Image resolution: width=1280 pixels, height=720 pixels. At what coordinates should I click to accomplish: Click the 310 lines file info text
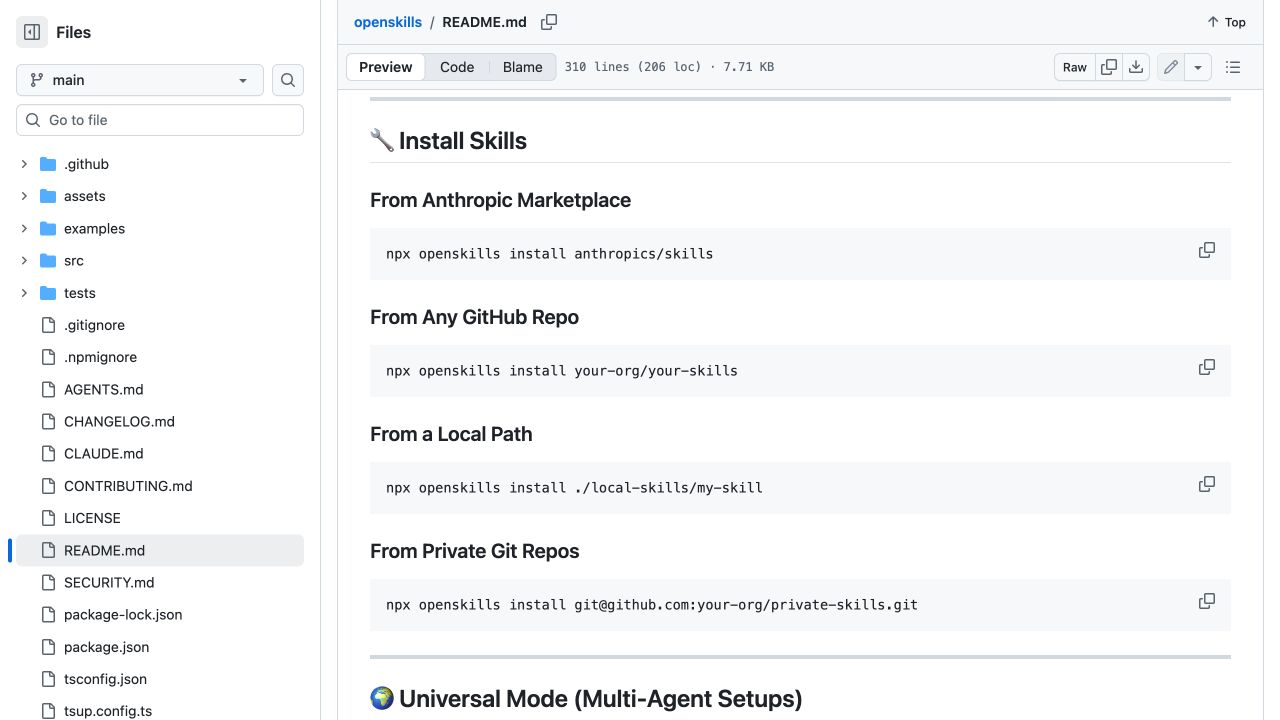click(x=669, y=67)
